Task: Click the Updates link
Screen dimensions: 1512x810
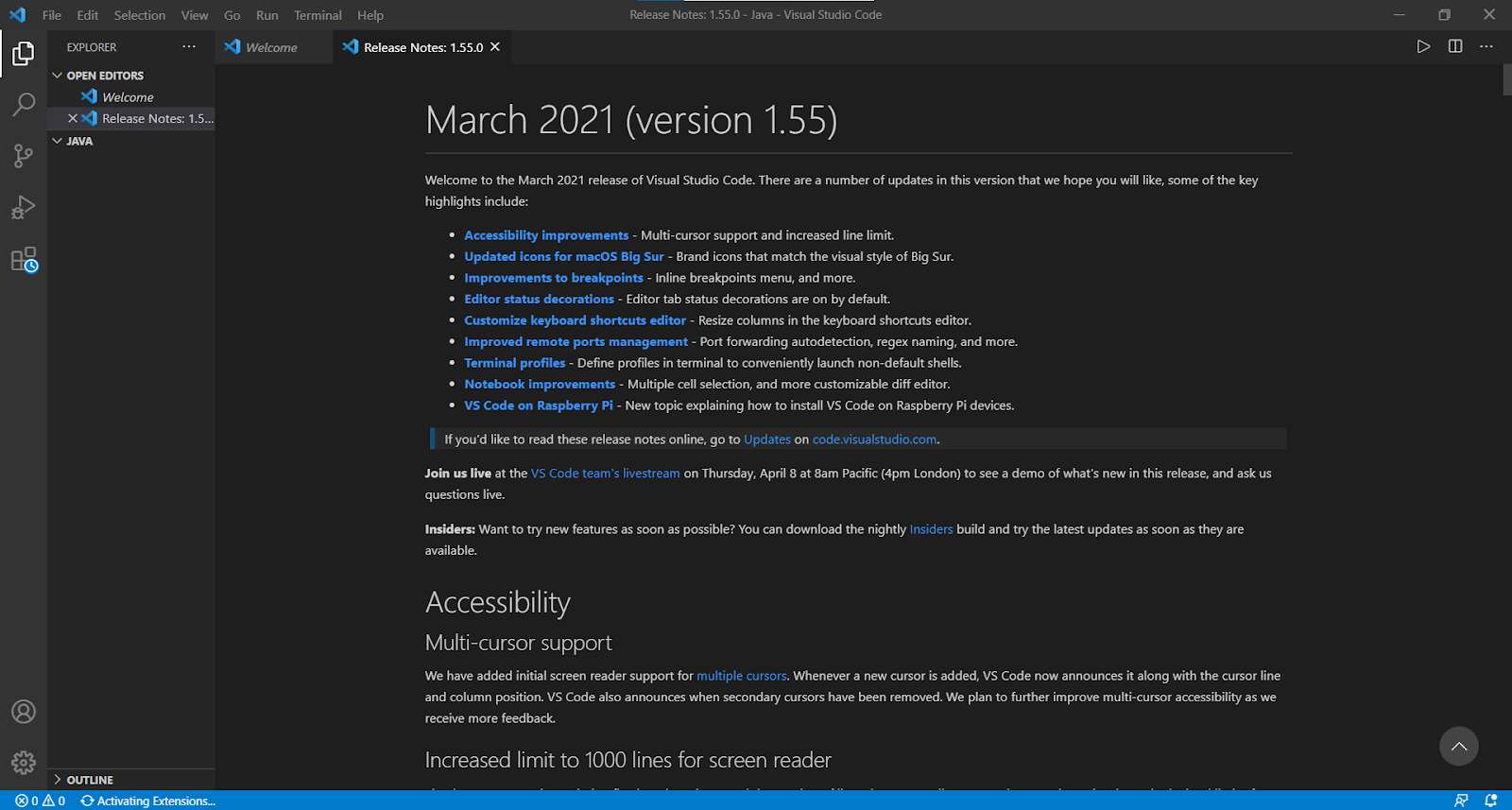Action: tap(767, 439)
